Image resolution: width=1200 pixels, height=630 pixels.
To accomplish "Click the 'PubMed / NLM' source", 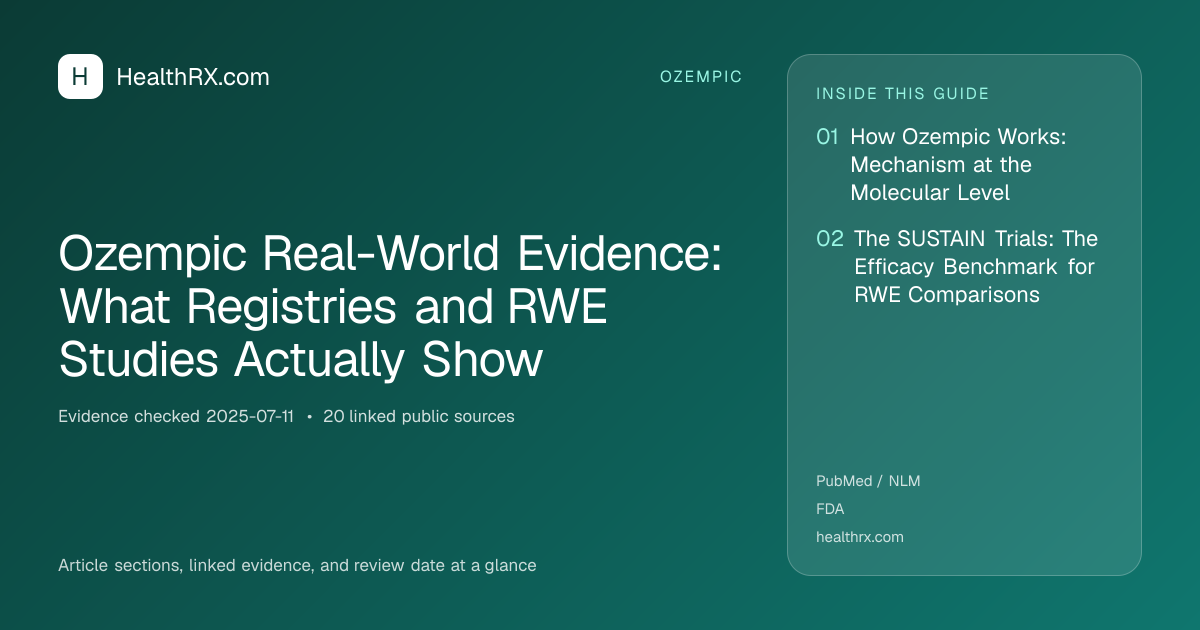I will (x=868, y=481).
